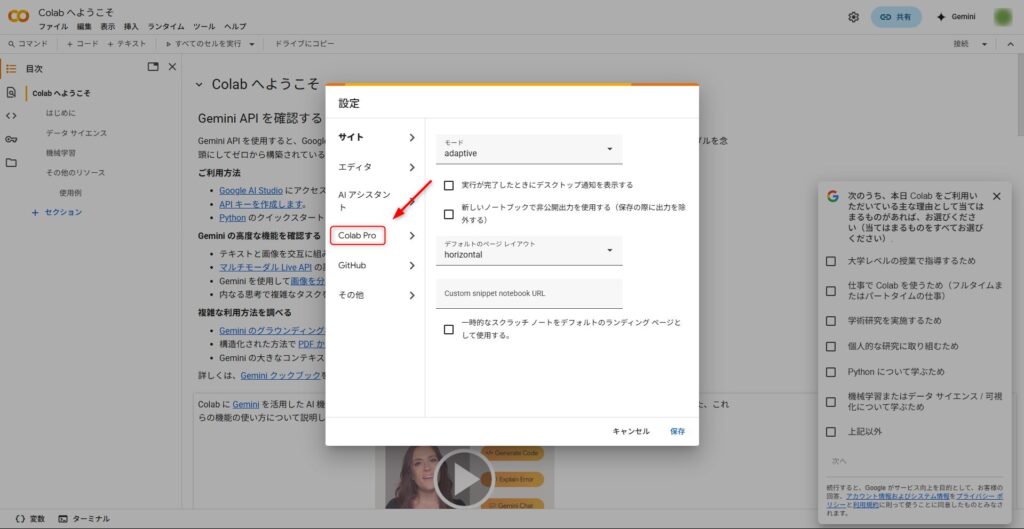The image size is (1024, 529).
Task: Check 機械学習またはデータ サイエンス option
Action: click(831, 402)
